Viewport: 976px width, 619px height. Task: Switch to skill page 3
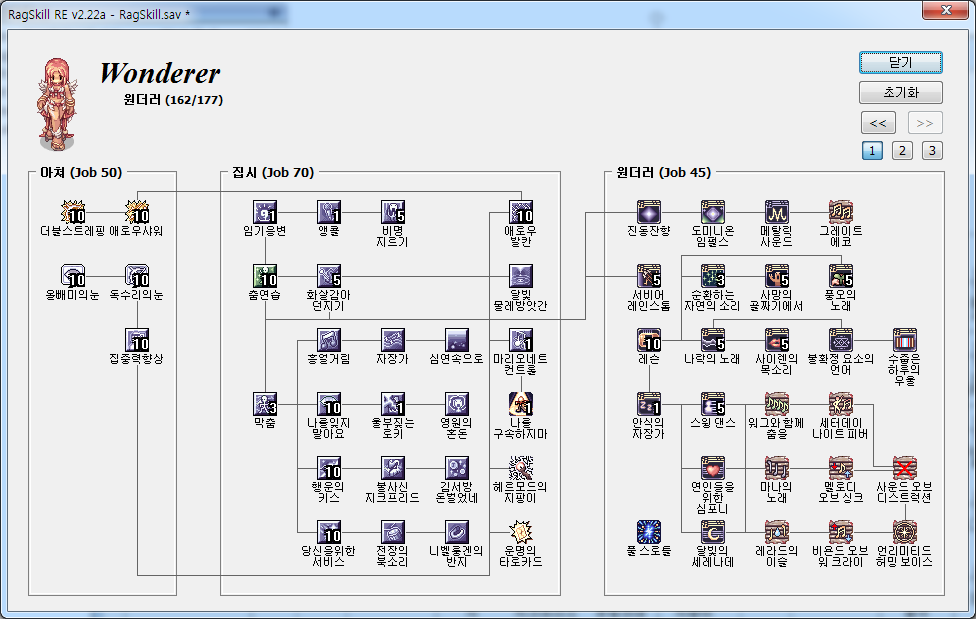[x=932, y=151]
